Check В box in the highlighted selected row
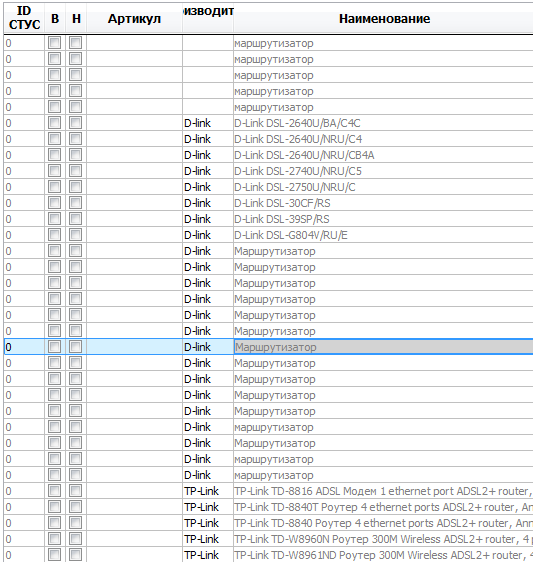This screenshot has height=562, width=533. (x=54, y=347)
